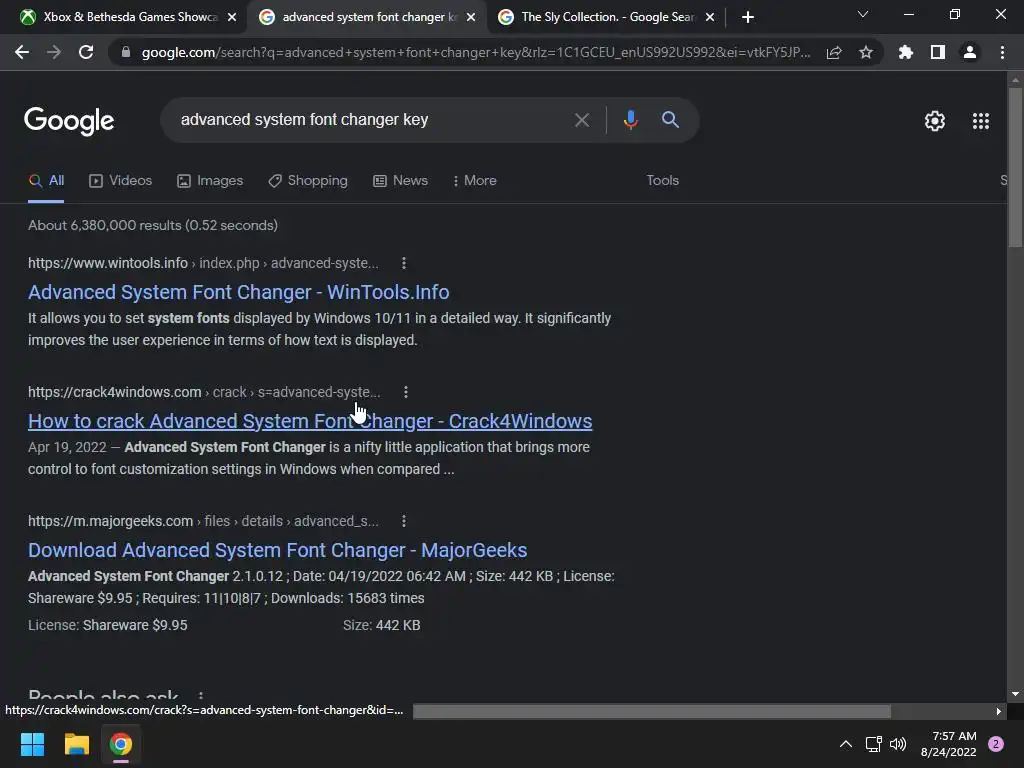Open the search Tools options

pyautogui.click(x=662, y=180)
